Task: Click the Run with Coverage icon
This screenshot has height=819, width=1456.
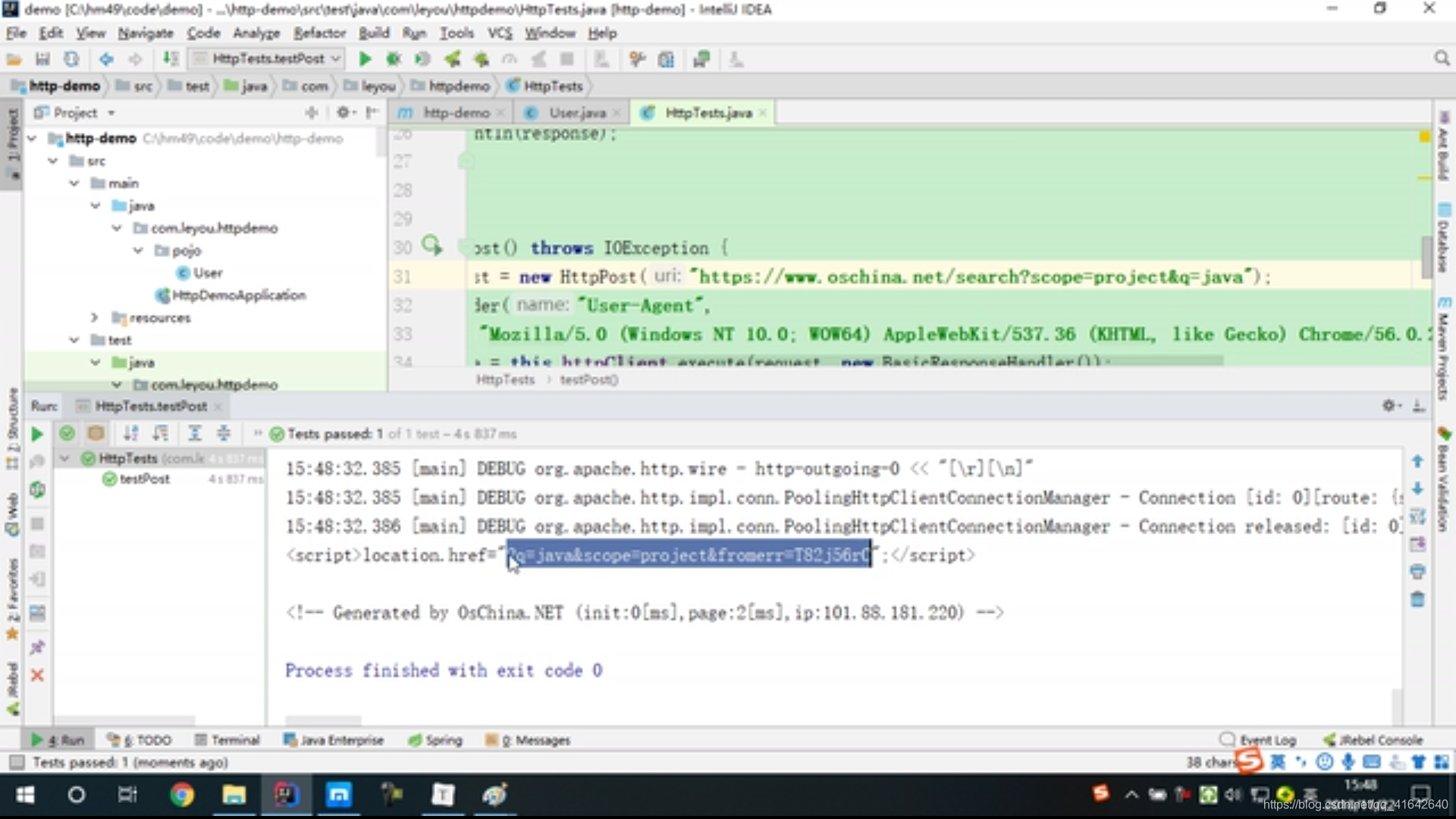Action: [422, 59]
